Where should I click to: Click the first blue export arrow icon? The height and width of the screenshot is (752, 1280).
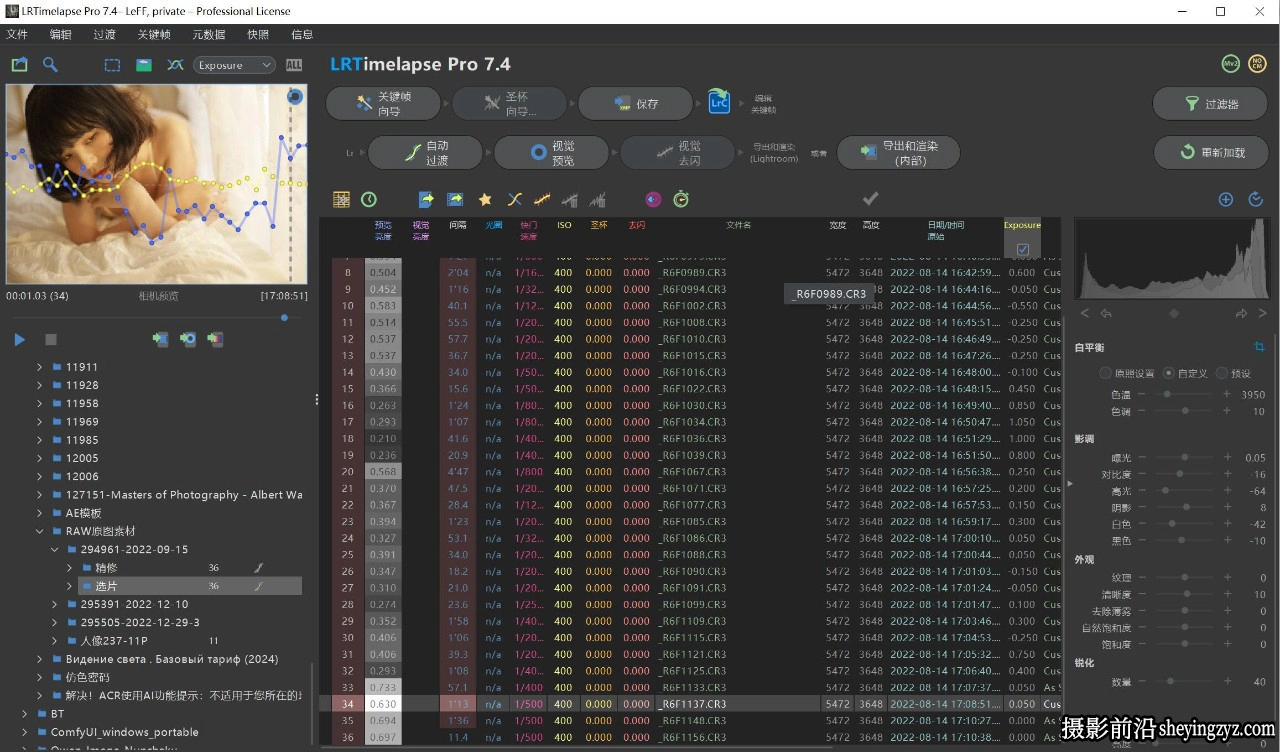point(426,199)
